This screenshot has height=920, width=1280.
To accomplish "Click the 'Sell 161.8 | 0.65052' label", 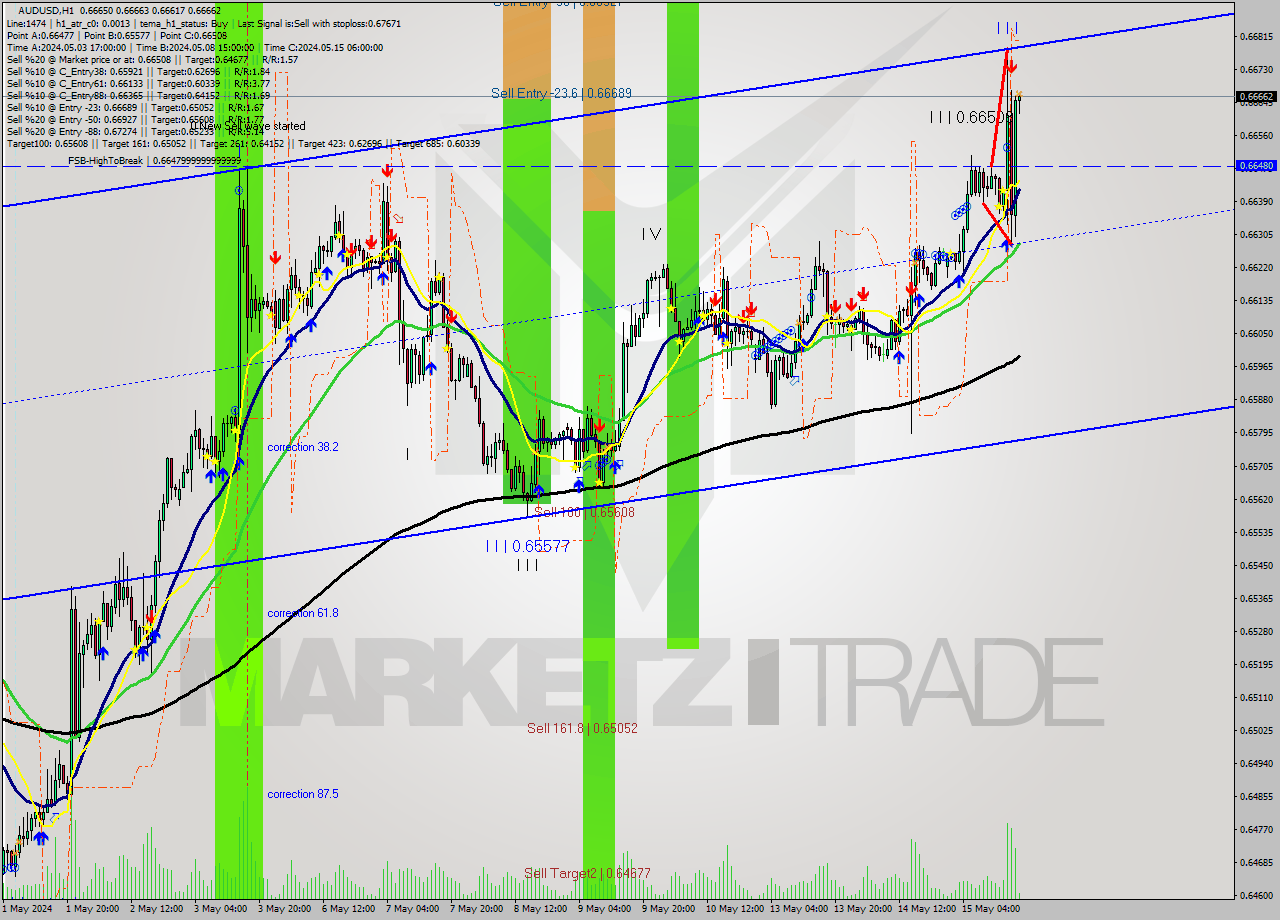I will tap(582, 728).
